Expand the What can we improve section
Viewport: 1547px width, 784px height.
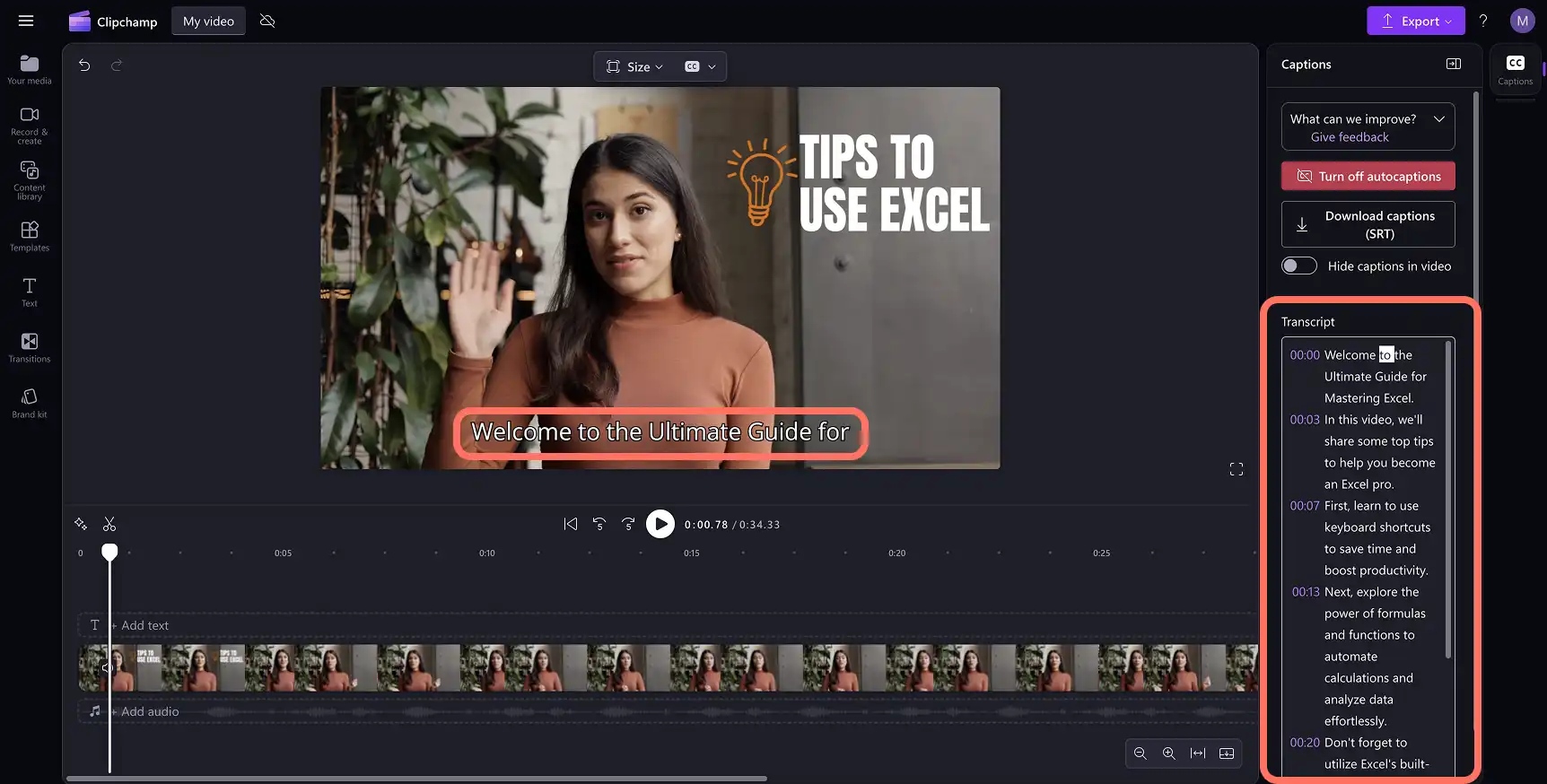click(1368, 126)
